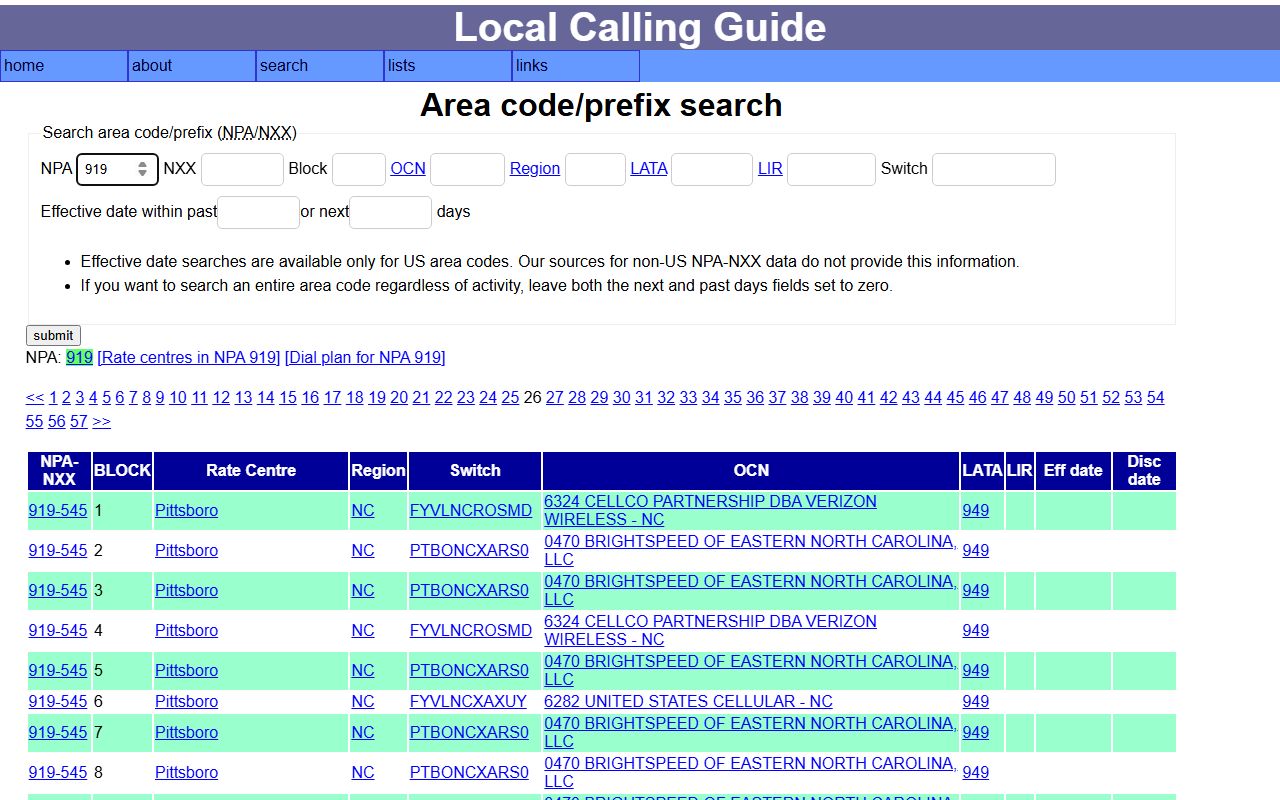Image resolution: width=1280 pixels, height=800 pixels.
Task: Focus the LATA input field
Action: point(712,169)
